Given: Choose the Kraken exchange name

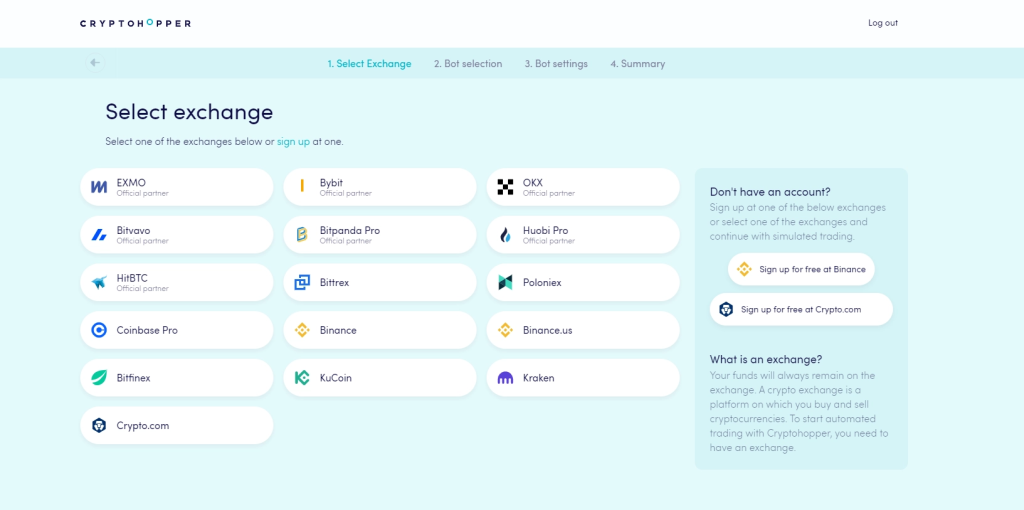Looking at the screenshot, I should pyautogui.click(x=539, y=378).
